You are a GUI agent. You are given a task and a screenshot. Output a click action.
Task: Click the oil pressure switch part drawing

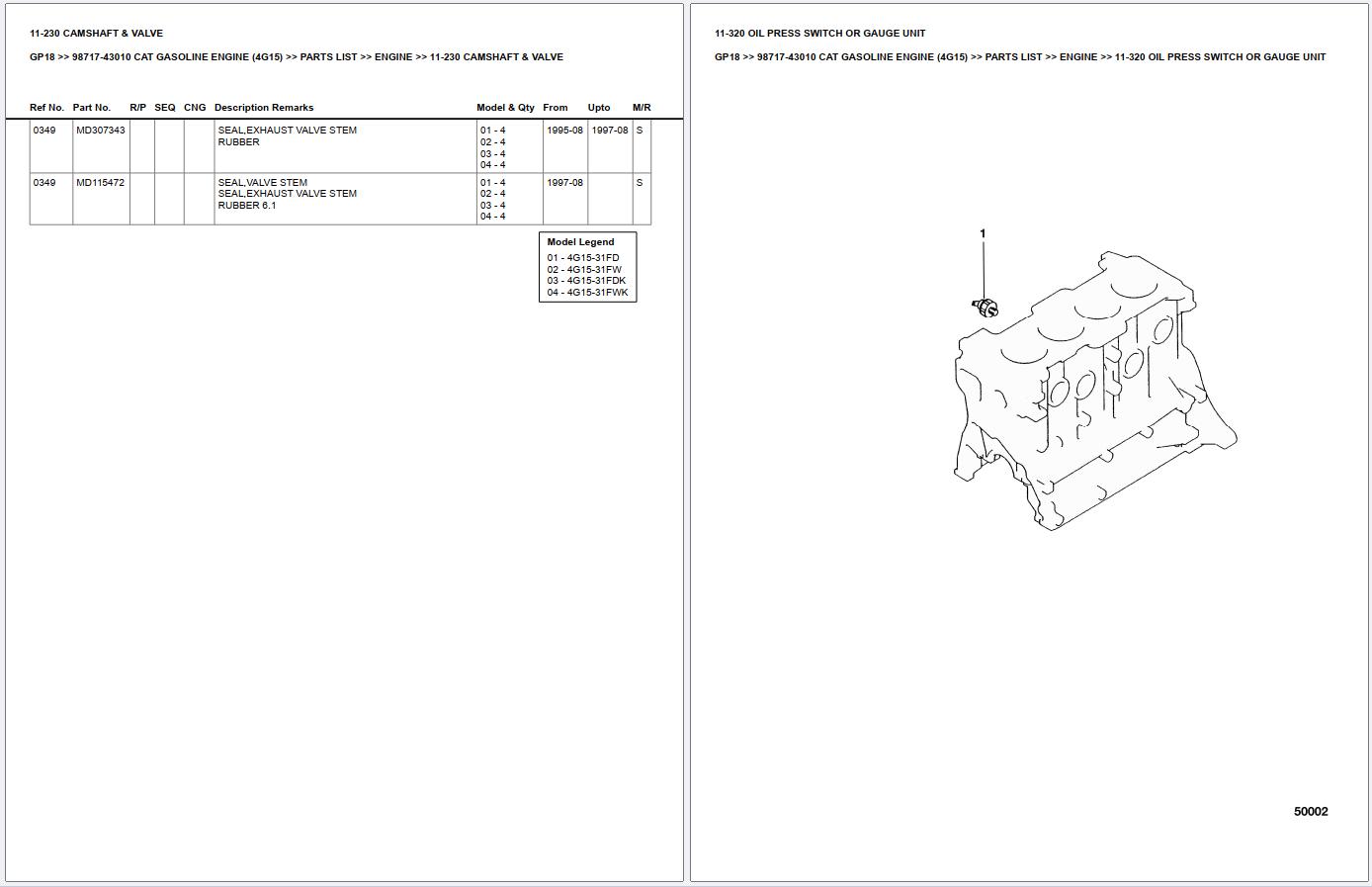click(986, 308)
